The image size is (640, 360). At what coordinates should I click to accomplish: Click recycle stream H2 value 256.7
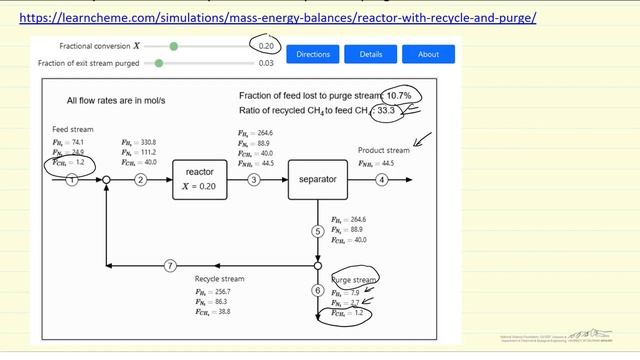[222, 292]
